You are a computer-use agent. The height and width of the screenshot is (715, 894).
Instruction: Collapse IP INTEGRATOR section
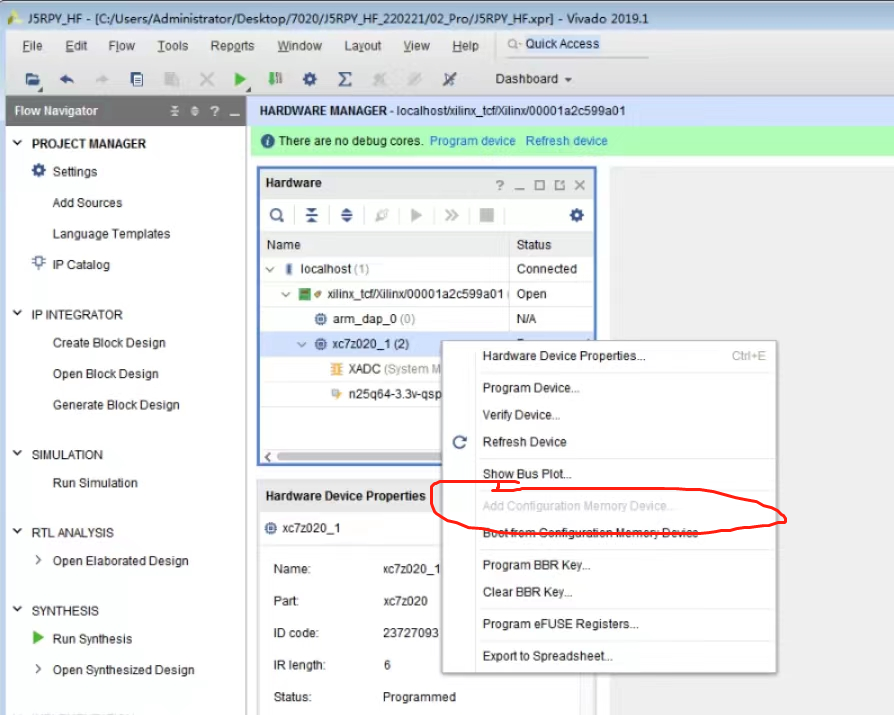(x=18, y=314)
